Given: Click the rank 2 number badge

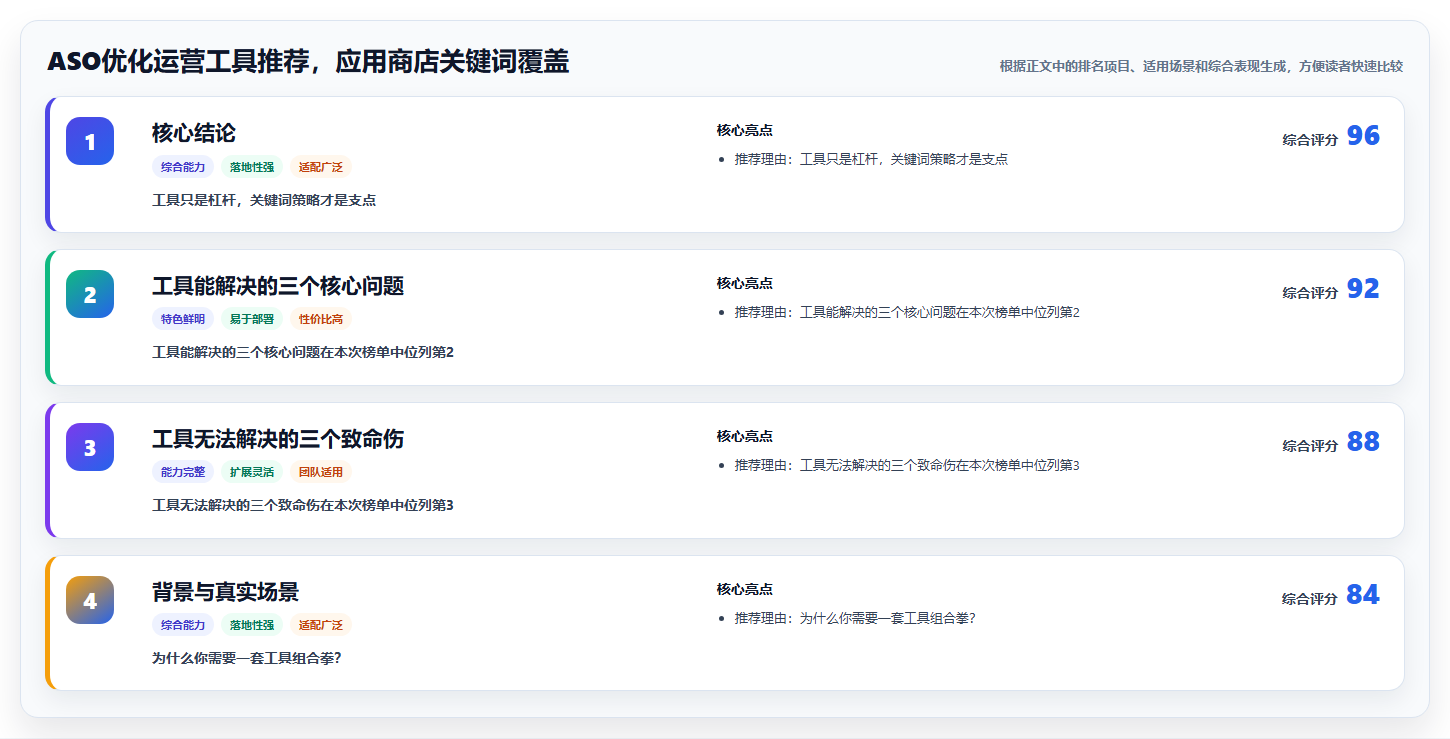Looking at the screenshot, I should [90, 294].
